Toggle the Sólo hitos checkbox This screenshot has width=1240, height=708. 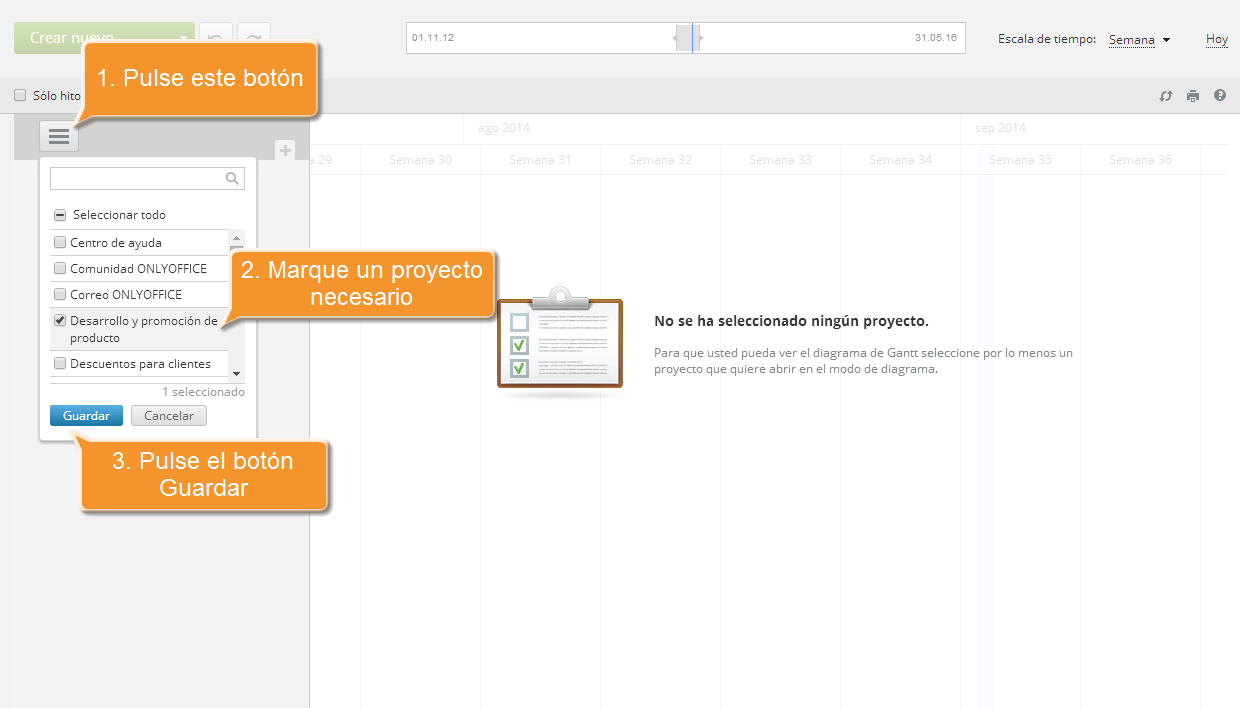tap(20, 96)
